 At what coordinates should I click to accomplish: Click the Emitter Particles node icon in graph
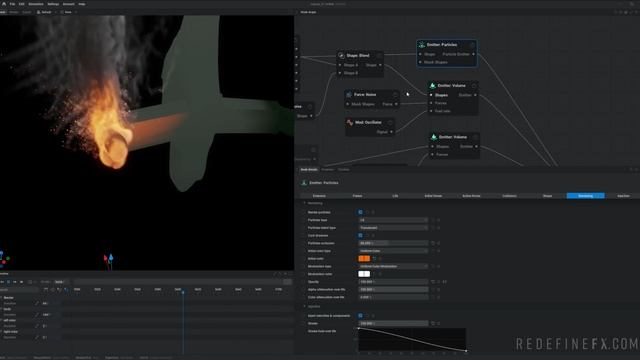pyautogui.click(x=422, y=44)
